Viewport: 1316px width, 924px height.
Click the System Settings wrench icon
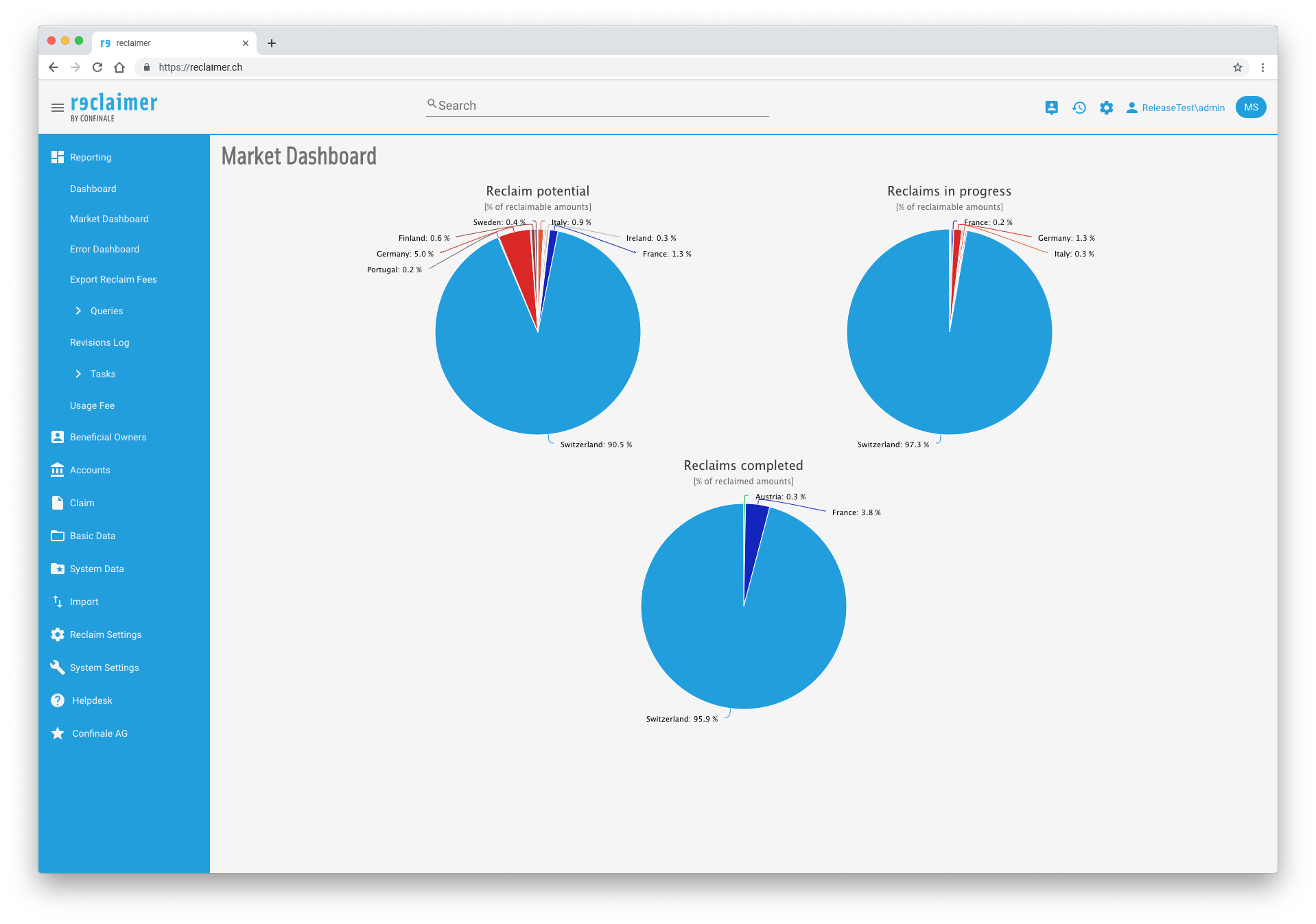pos(58,667)
